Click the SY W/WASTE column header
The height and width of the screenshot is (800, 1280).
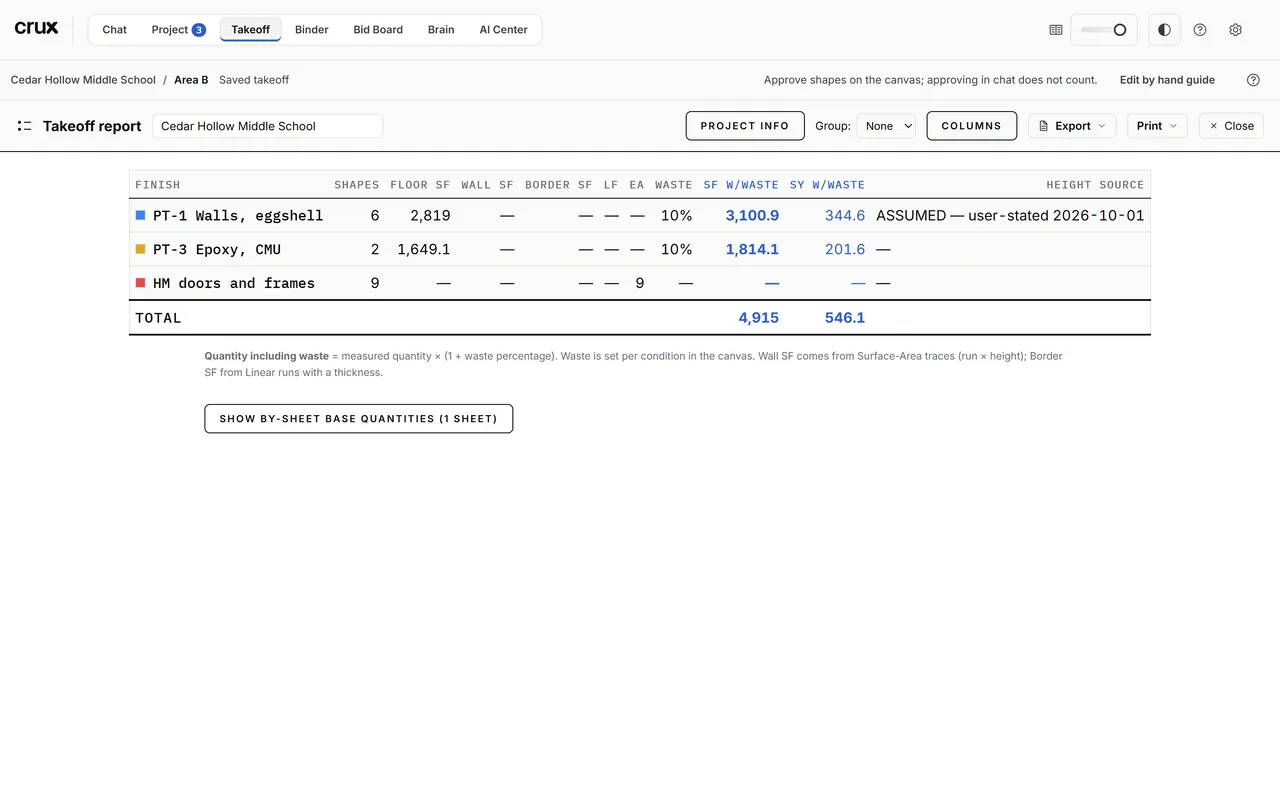click(827, 185)
